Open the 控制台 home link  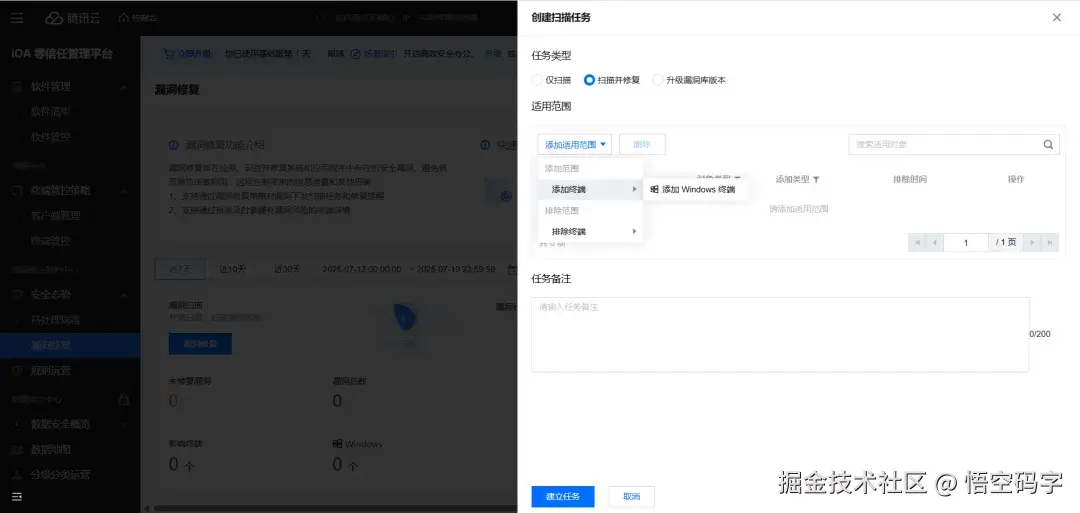coord(138,18)
